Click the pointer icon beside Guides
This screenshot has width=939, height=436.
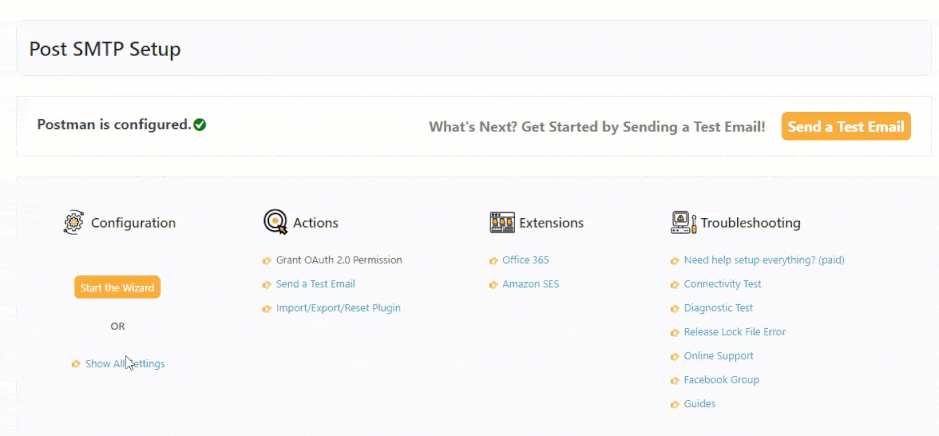pyautogui.click(x=675, y=405)
